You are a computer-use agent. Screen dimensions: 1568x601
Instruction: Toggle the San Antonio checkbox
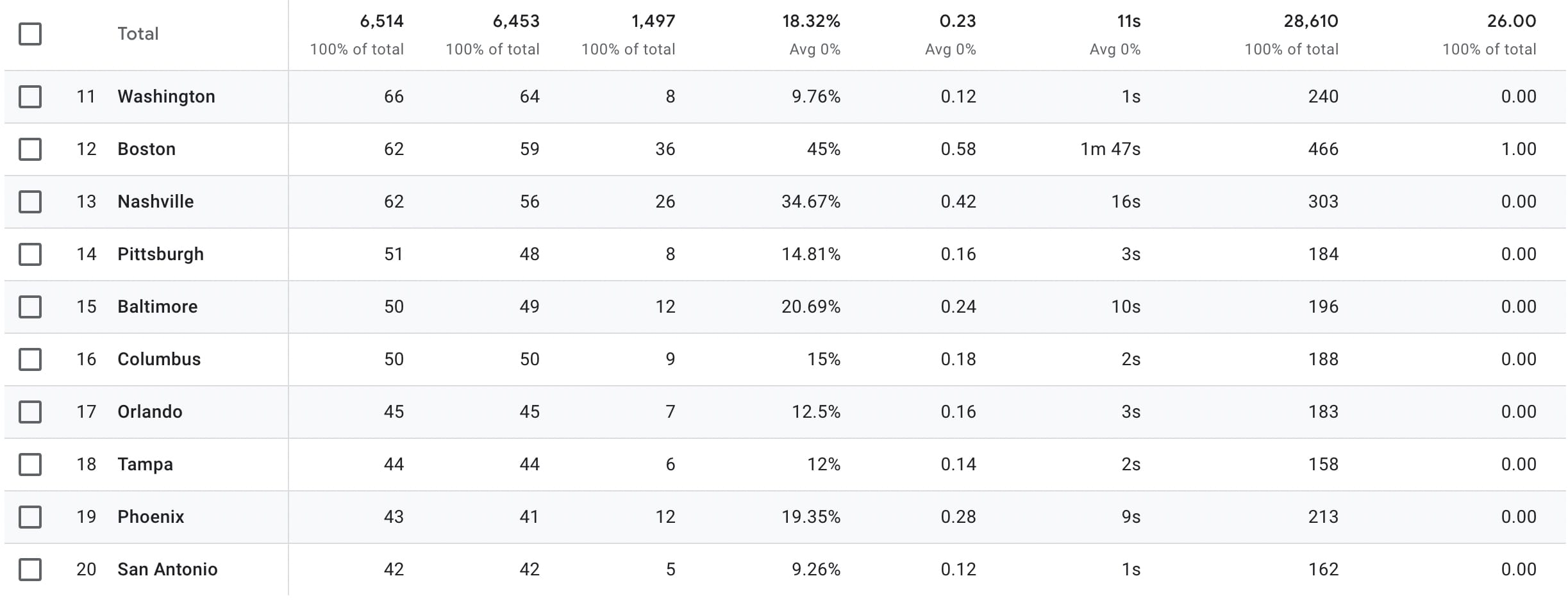pos(30,570)
